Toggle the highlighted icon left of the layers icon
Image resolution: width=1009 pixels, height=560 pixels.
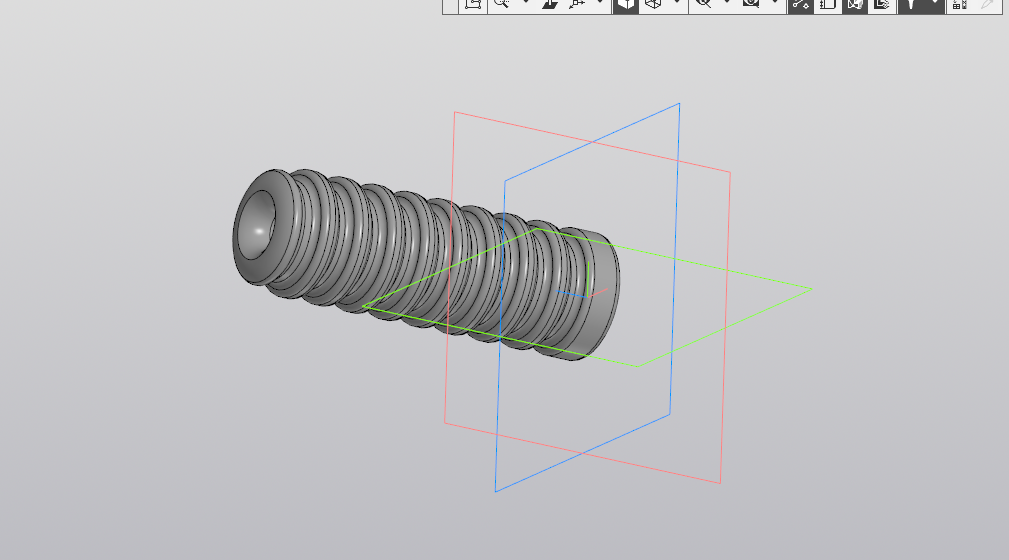click(855, 5)
